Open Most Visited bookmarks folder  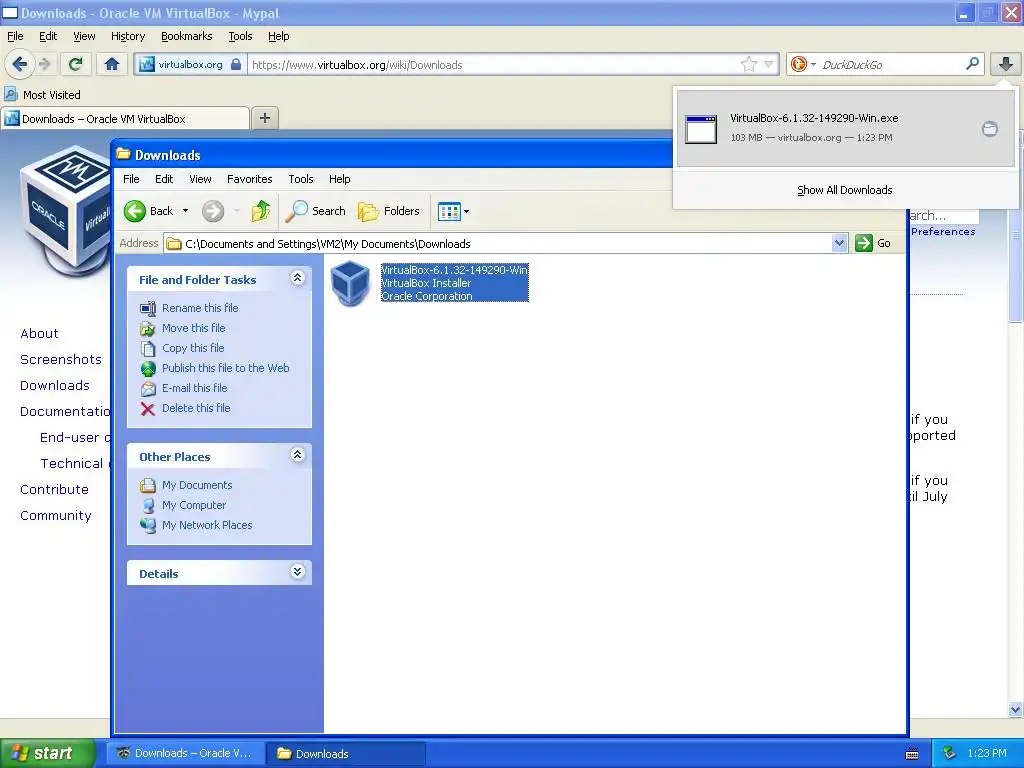point(42,95)
